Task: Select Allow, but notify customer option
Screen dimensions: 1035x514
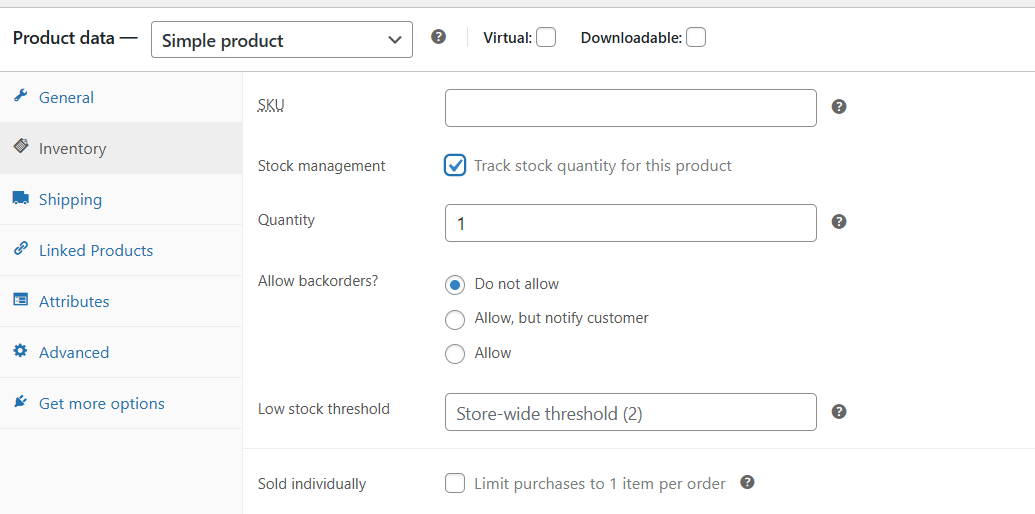Action: 455,319
